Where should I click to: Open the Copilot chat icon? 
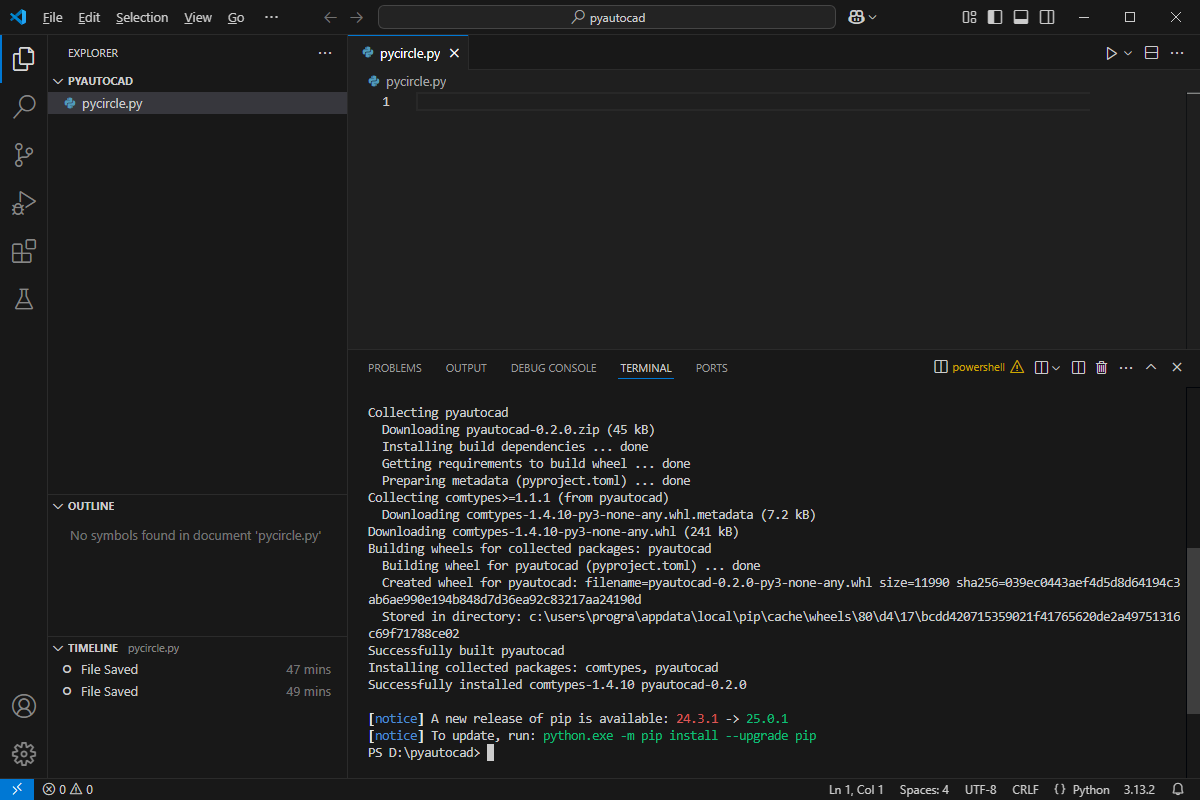[x=856, y=17]
